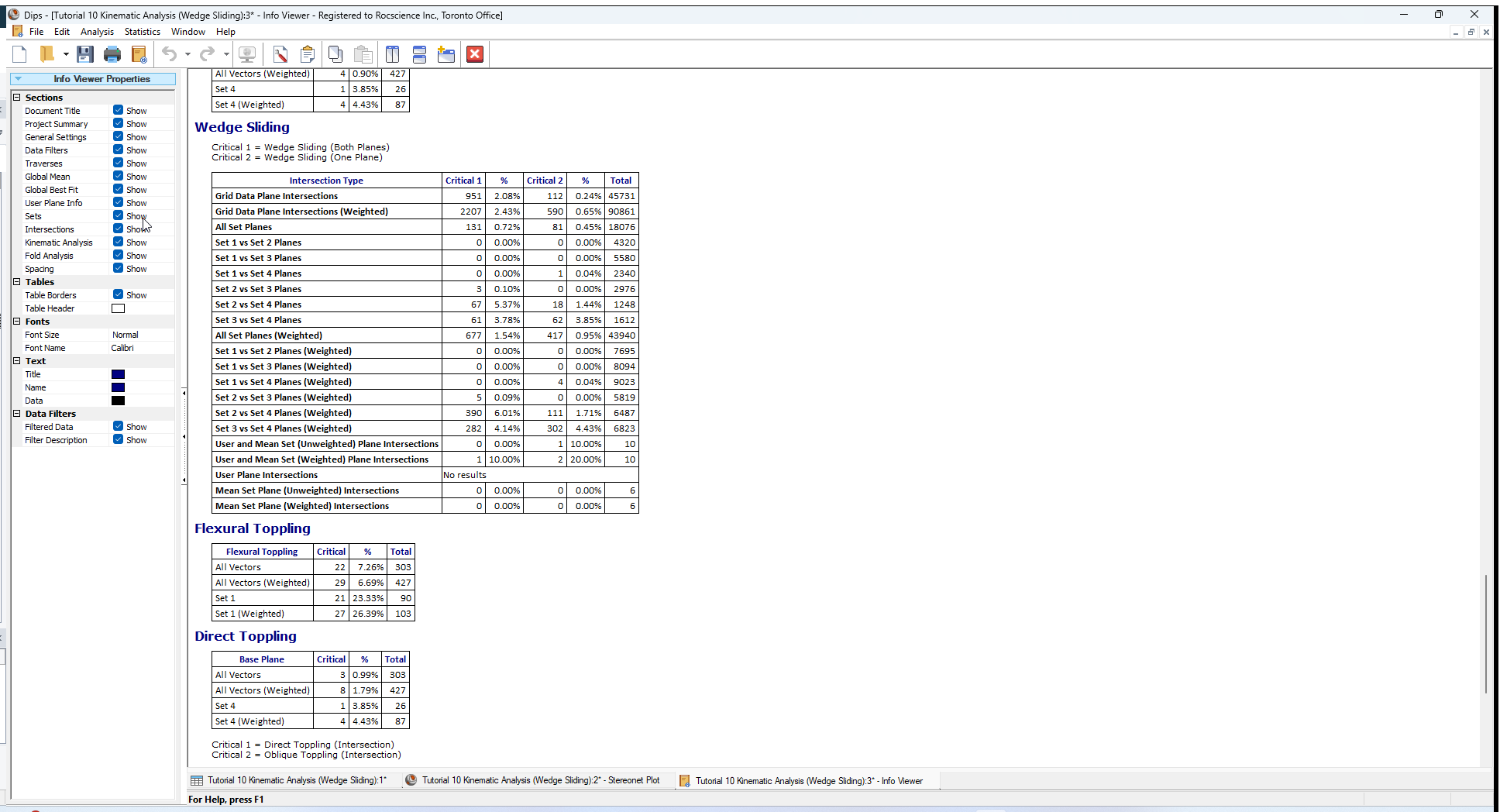Print the Info Viewer report
The image size is (1500, 812).
[112, 54]
